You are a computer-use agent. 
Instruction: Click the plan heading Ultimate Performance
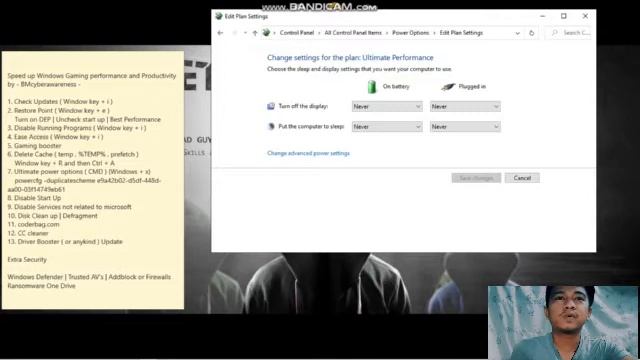pos(350,58)
